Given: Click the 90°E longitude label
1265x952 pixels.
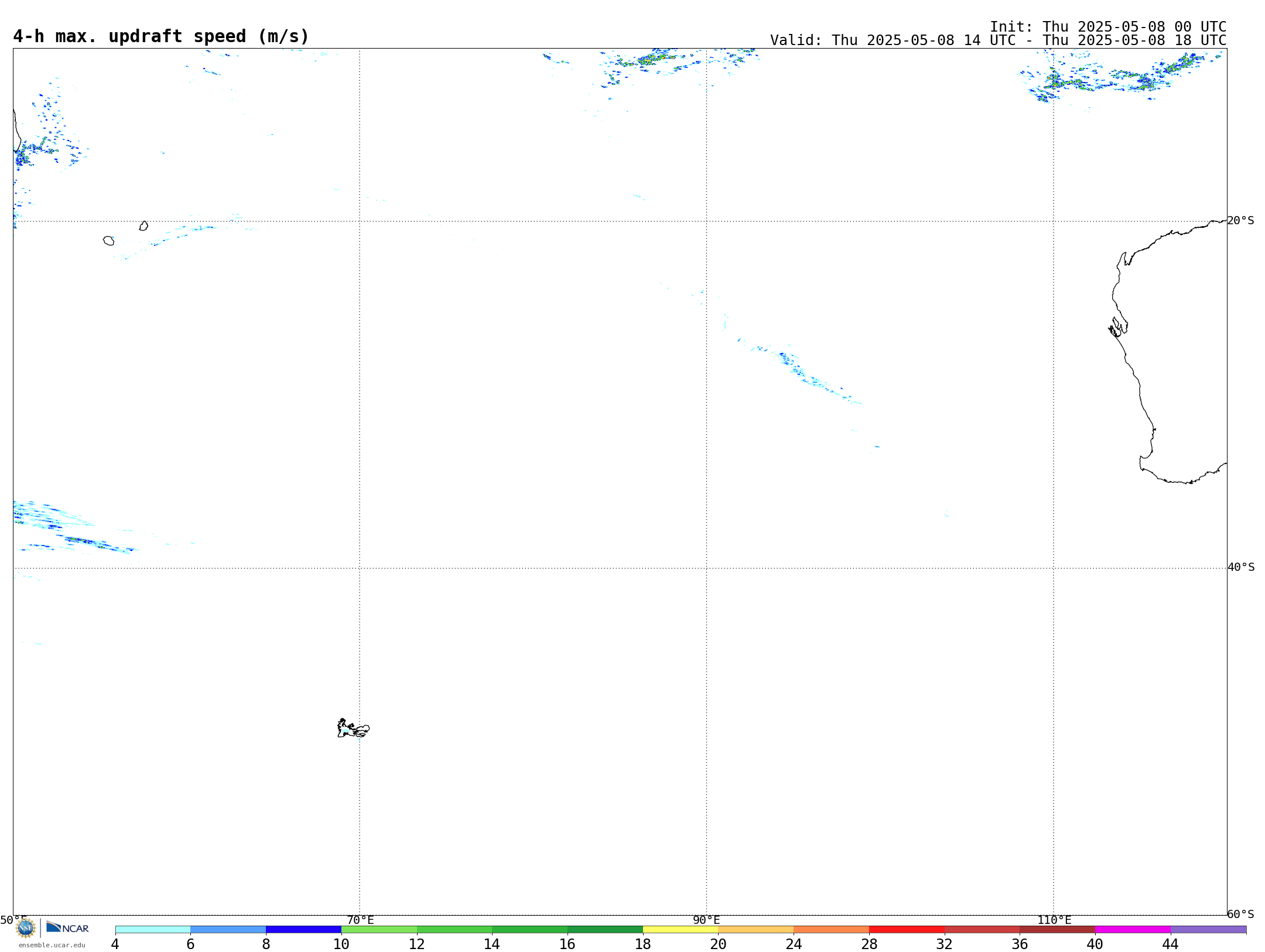Looking at the screenshot, I should tap(706, 920).
